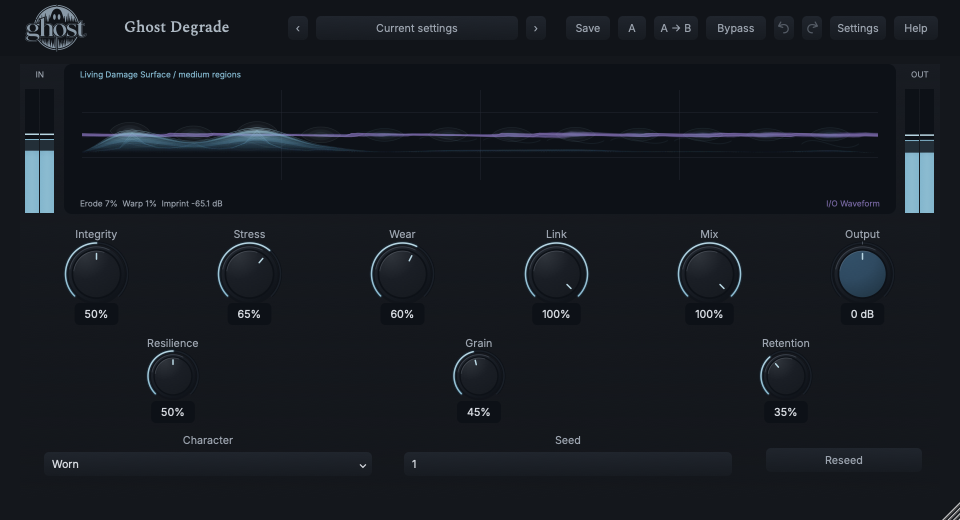
Task: Click the Link 100% value box
Action: [x=556, y=314]
